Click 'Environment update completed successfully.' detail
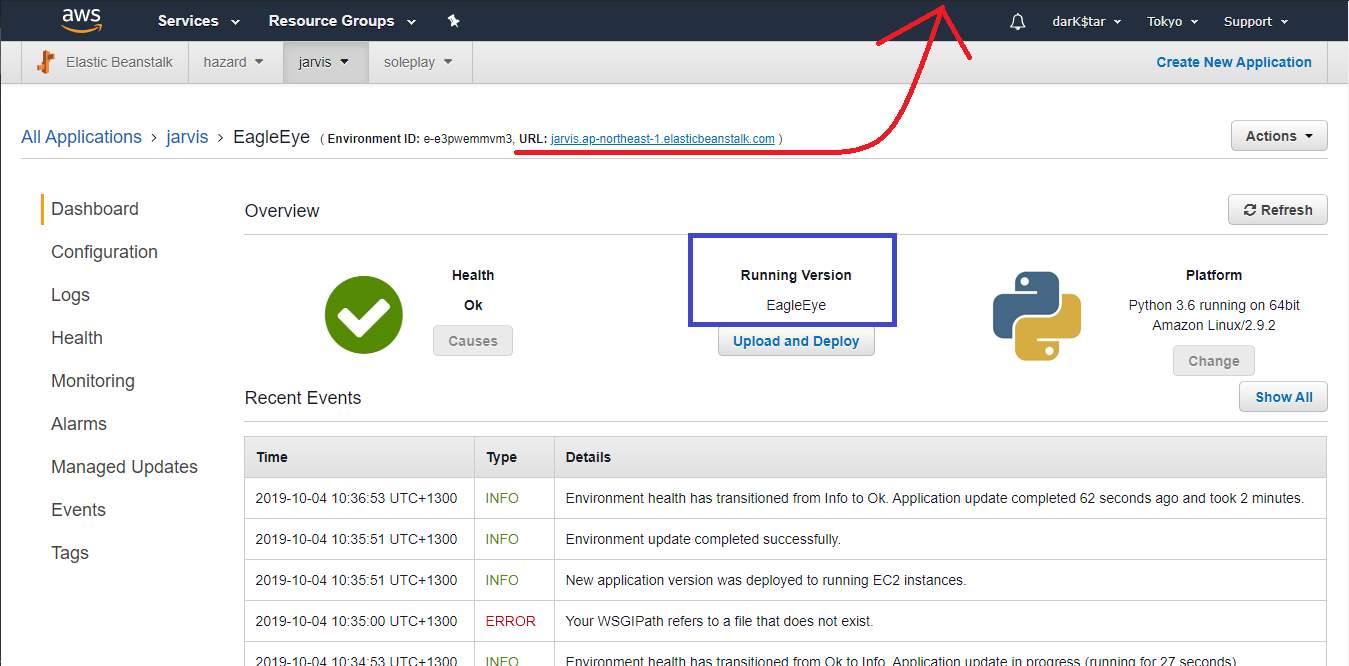The height and width of the screenshot is (666, 1349). pos(703,539)
